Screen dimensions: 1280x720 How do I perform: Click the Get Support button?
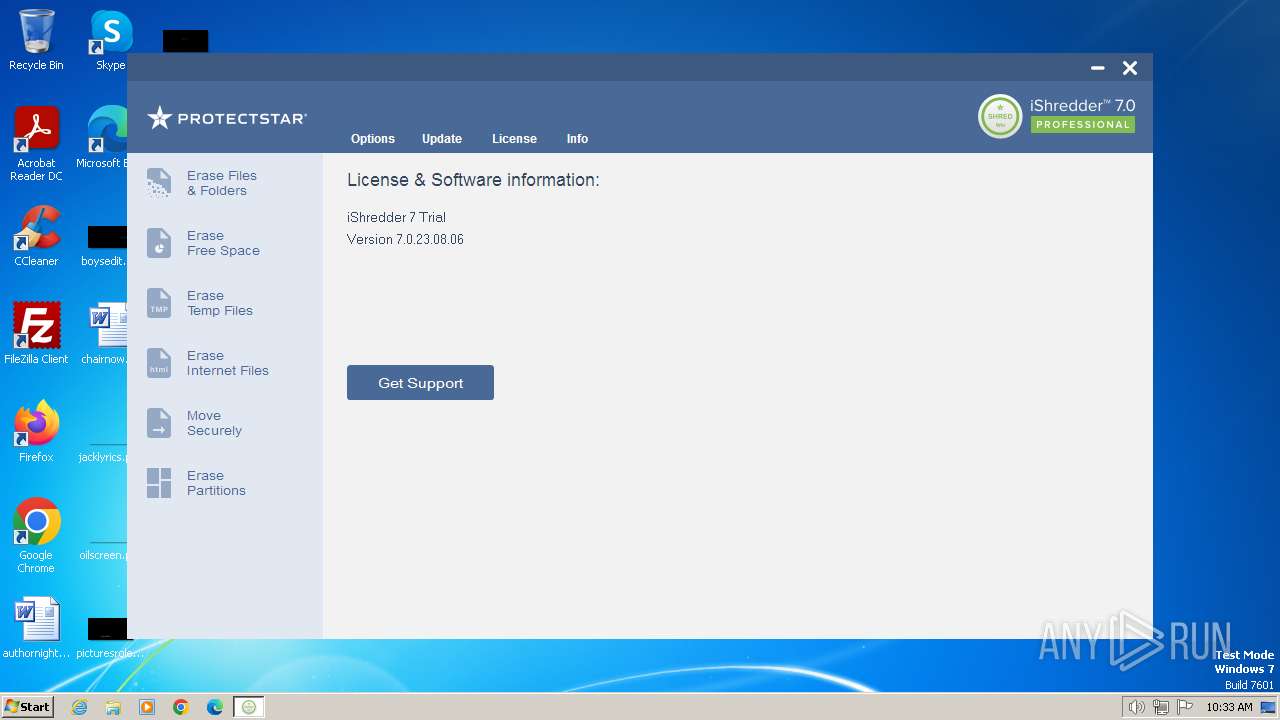click(420, 383)
